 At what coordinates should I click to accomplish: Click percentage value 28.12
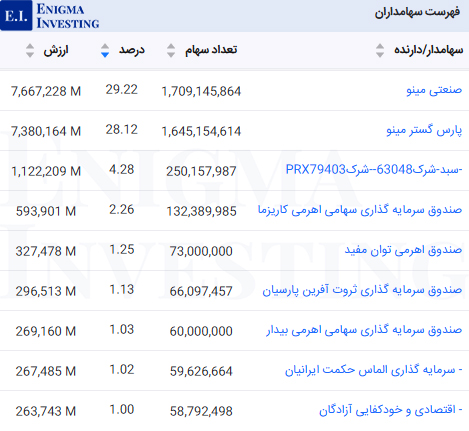[122, 130]
